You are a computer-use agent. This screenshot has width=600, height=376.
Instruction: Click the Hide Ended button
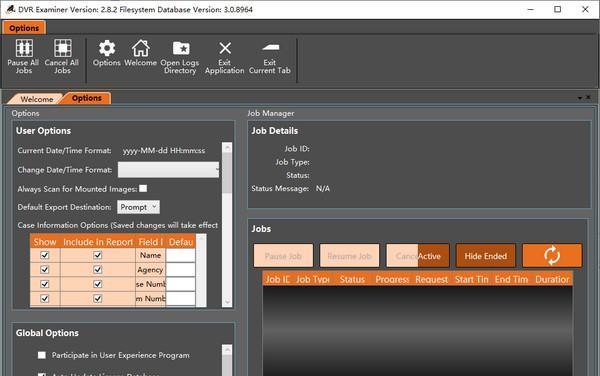[x=486, y=256]
